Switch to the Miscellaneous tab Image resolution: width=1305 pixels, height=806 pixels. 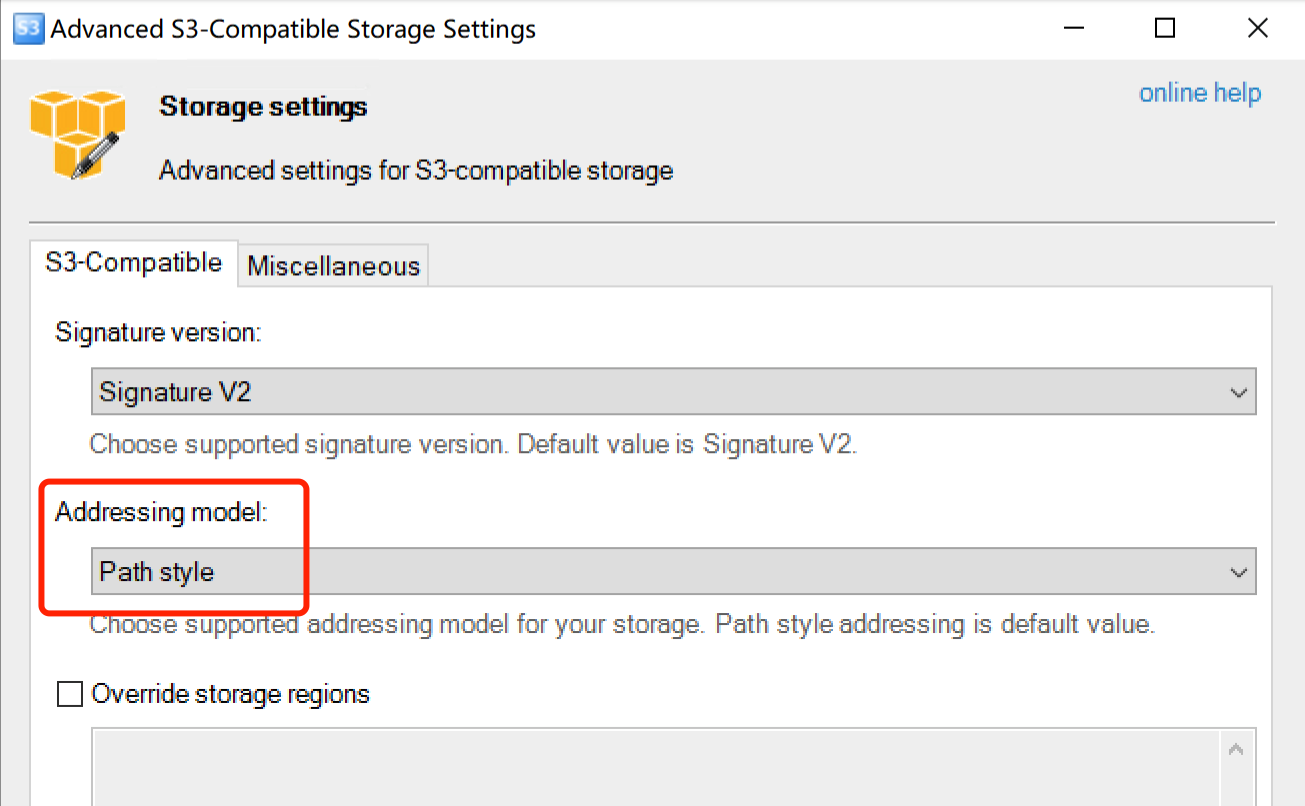coord(334,266)
